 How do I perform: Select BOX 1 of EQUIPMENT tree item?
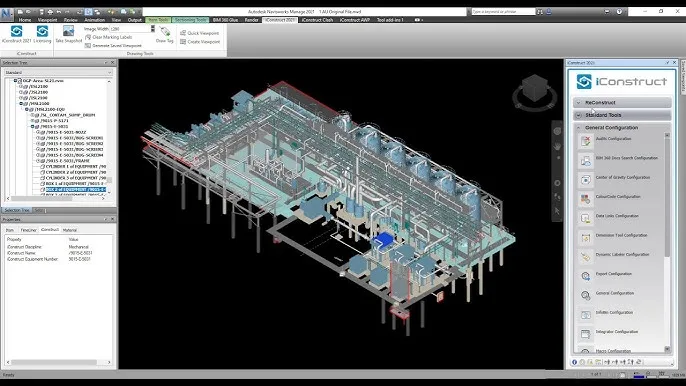click(x=75, y=184)
